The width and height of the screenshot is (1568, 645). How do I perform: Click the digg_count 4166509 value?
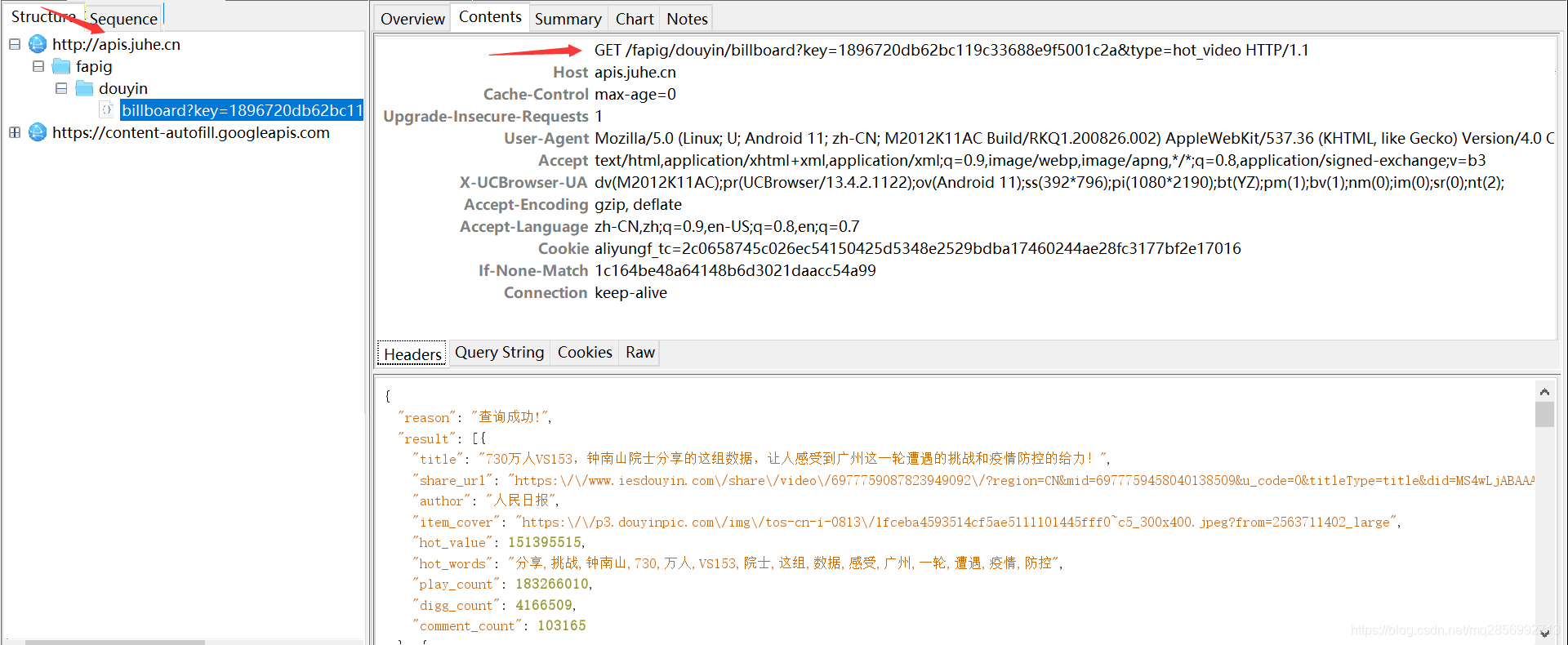[544, 605]
